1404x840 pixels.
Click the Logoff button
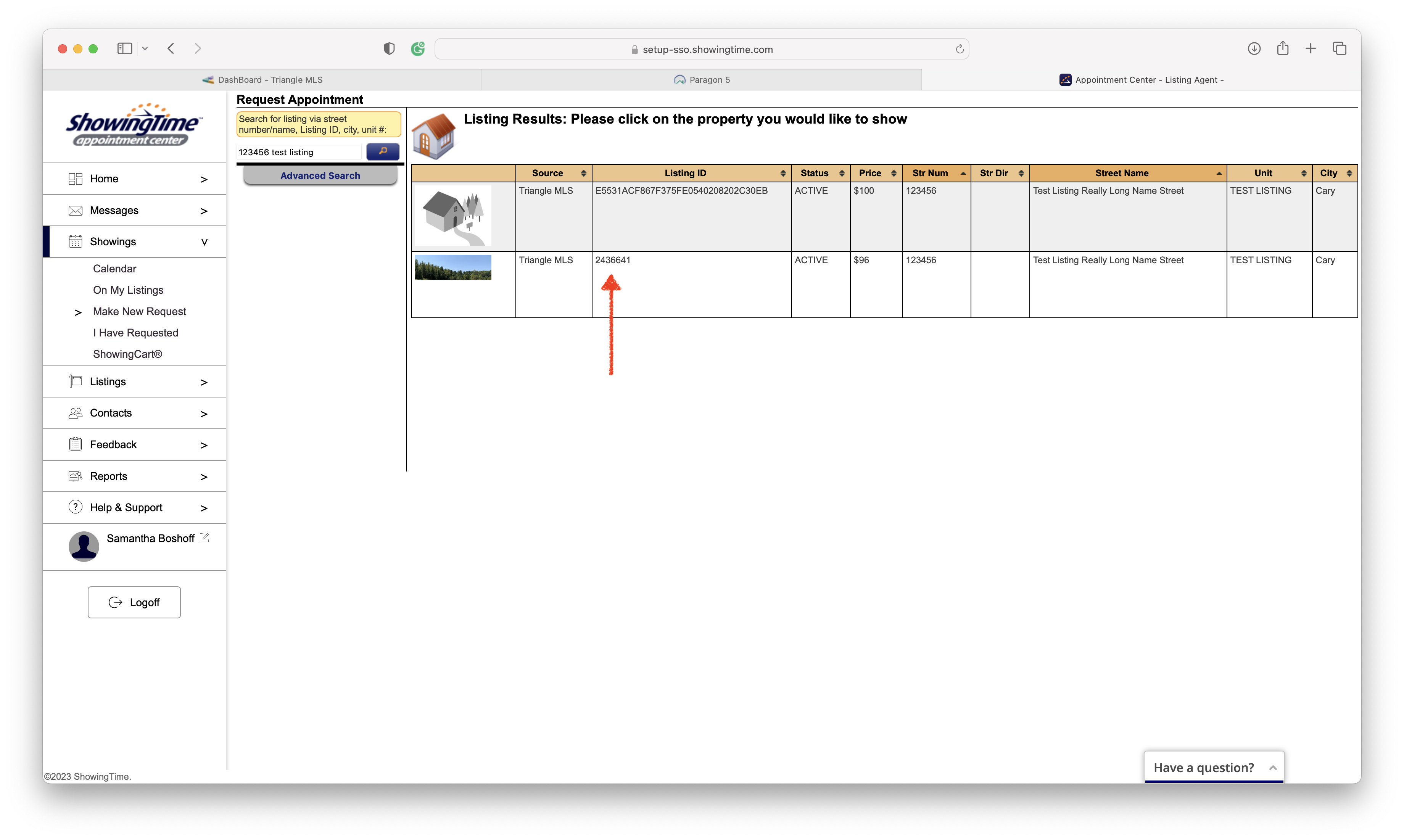click(134, 602)
